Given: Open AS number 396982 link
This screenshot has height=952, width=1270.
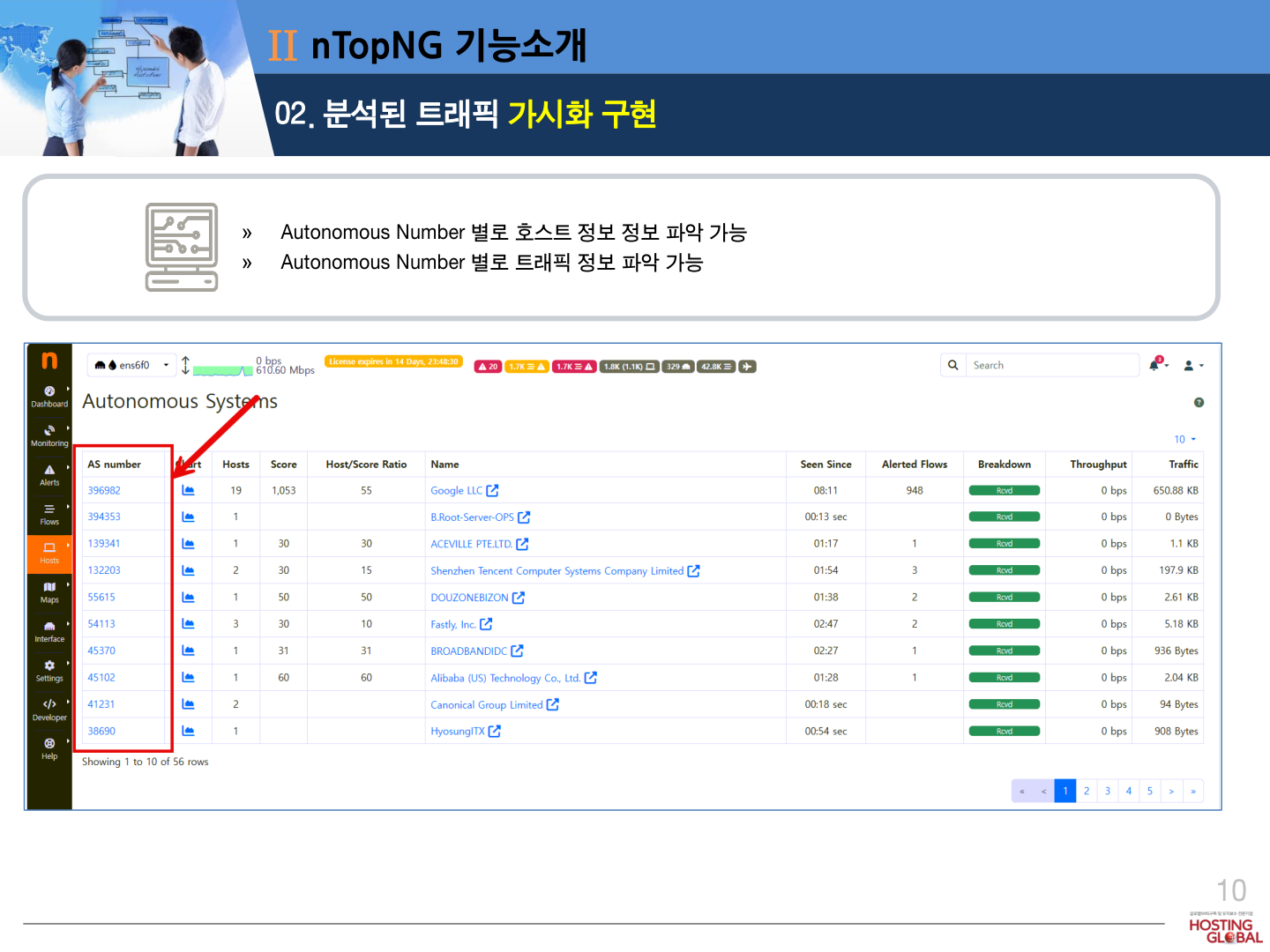Looking at the screenshot, I should 104,490.
